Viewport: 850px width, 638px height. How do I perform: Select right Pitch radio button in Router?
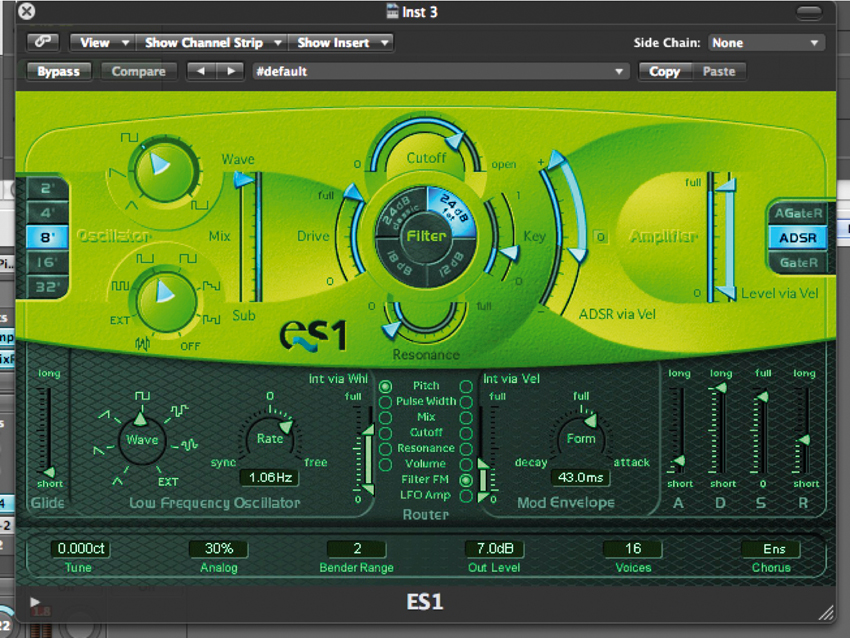pos(466,386)
